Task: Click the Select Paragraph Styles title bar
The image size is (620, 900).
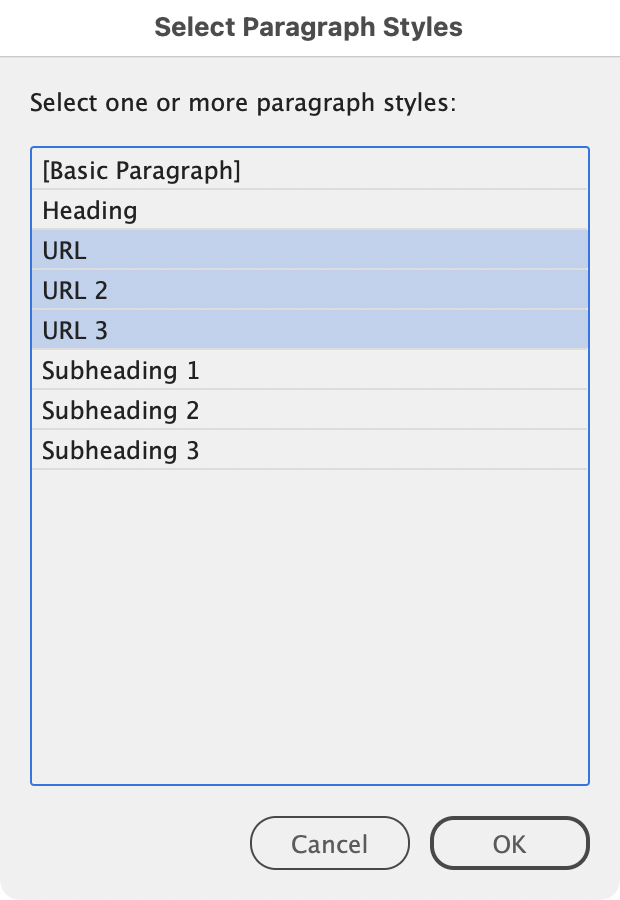Action: pyautogui.click(x=309, y=28)
